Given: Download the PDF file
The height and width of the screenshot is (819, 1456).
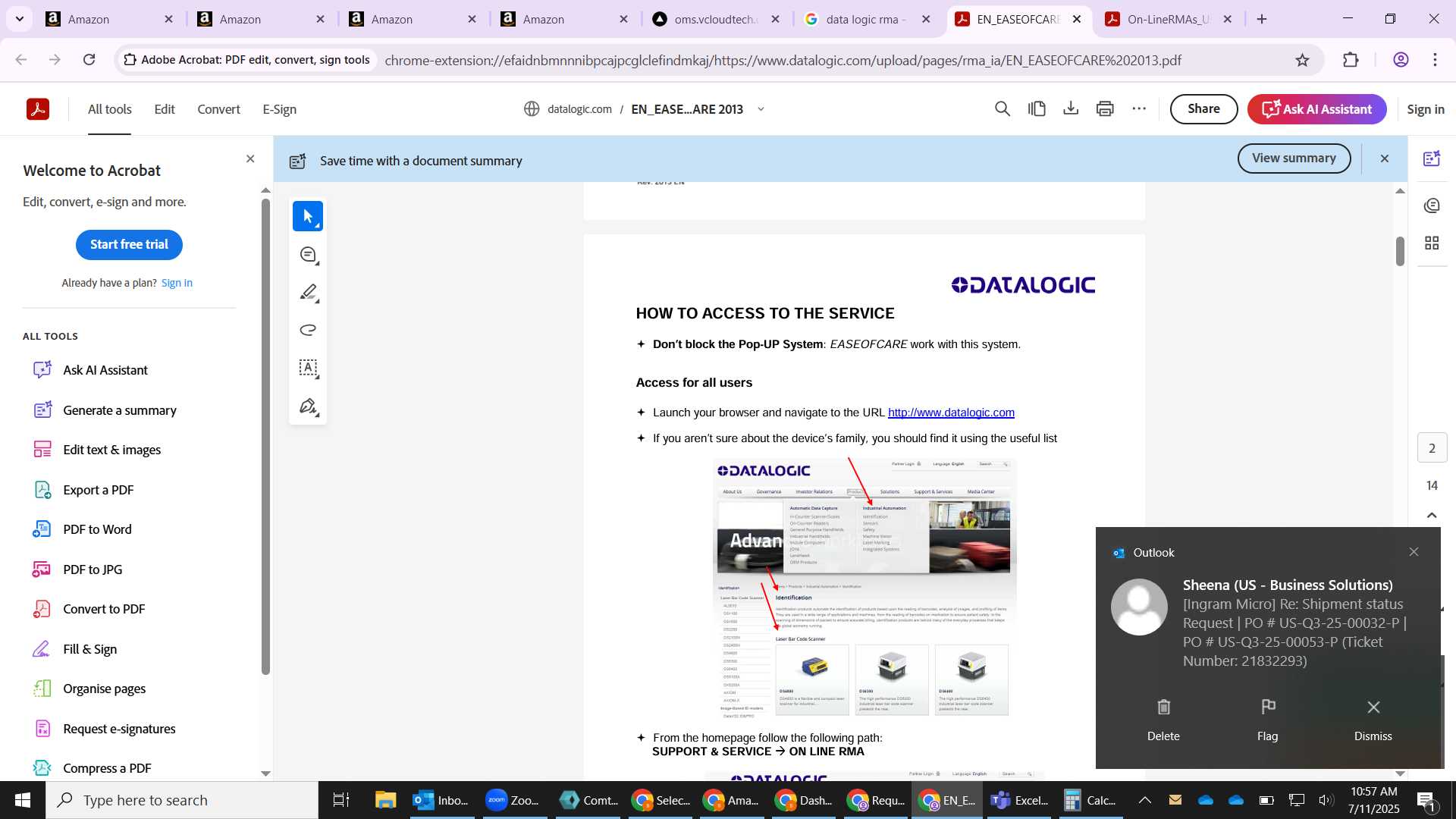Looking at the screenshot, I should click(x=1071, y=109).
